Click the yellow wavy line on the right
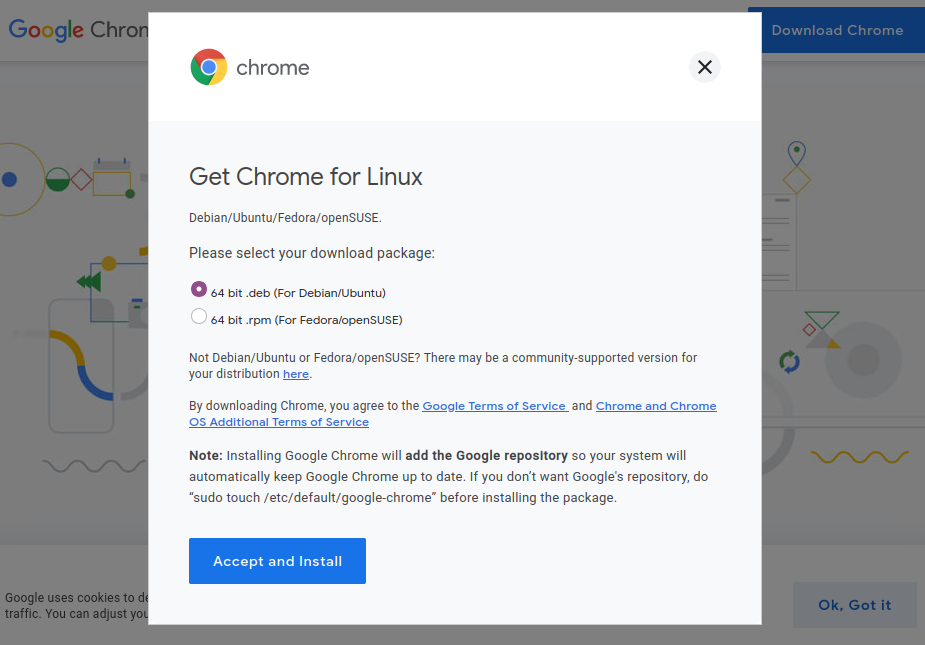 [x=860, y=457]
